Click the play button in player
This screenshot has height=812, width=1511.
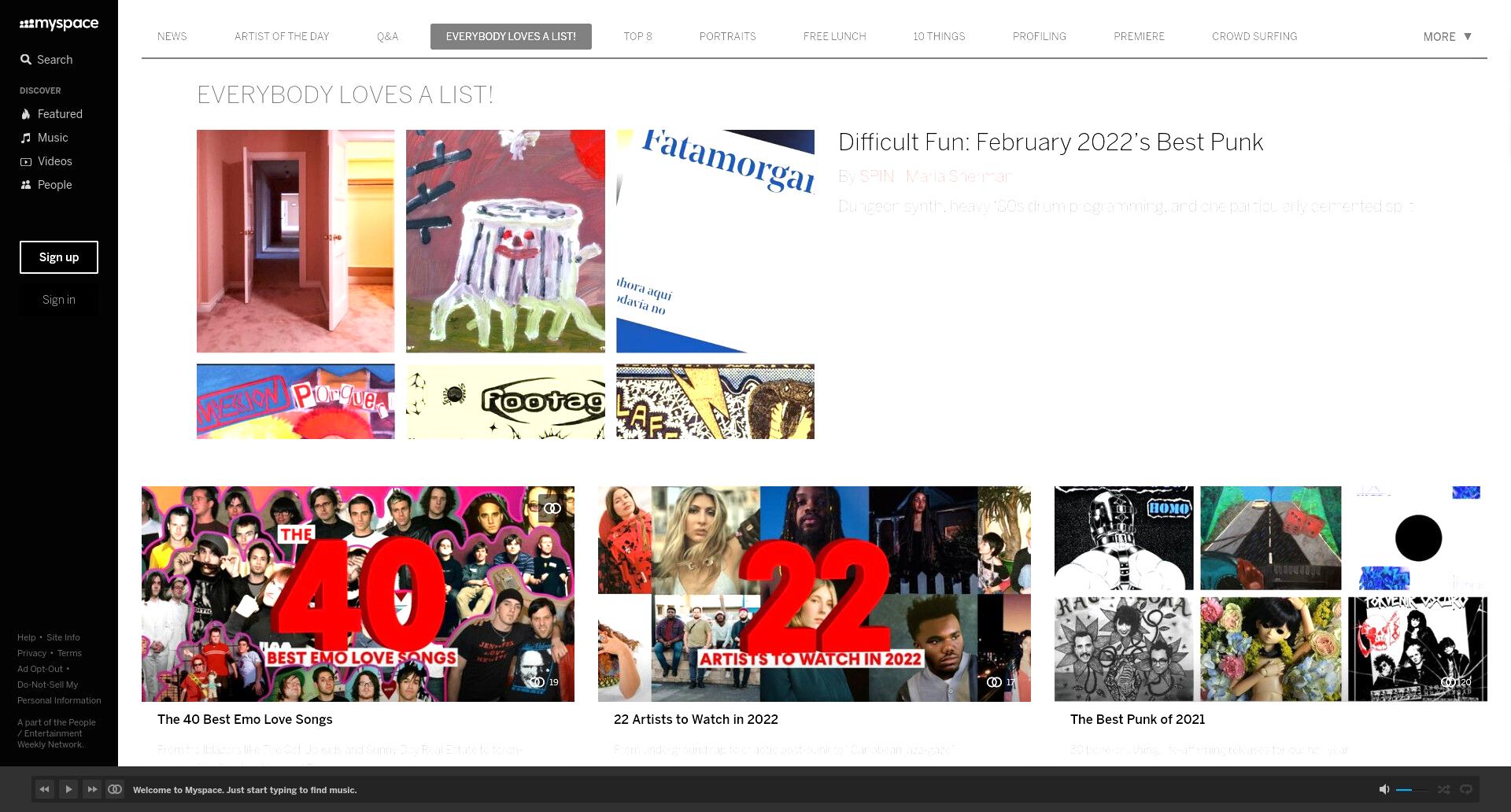(68, 789)
